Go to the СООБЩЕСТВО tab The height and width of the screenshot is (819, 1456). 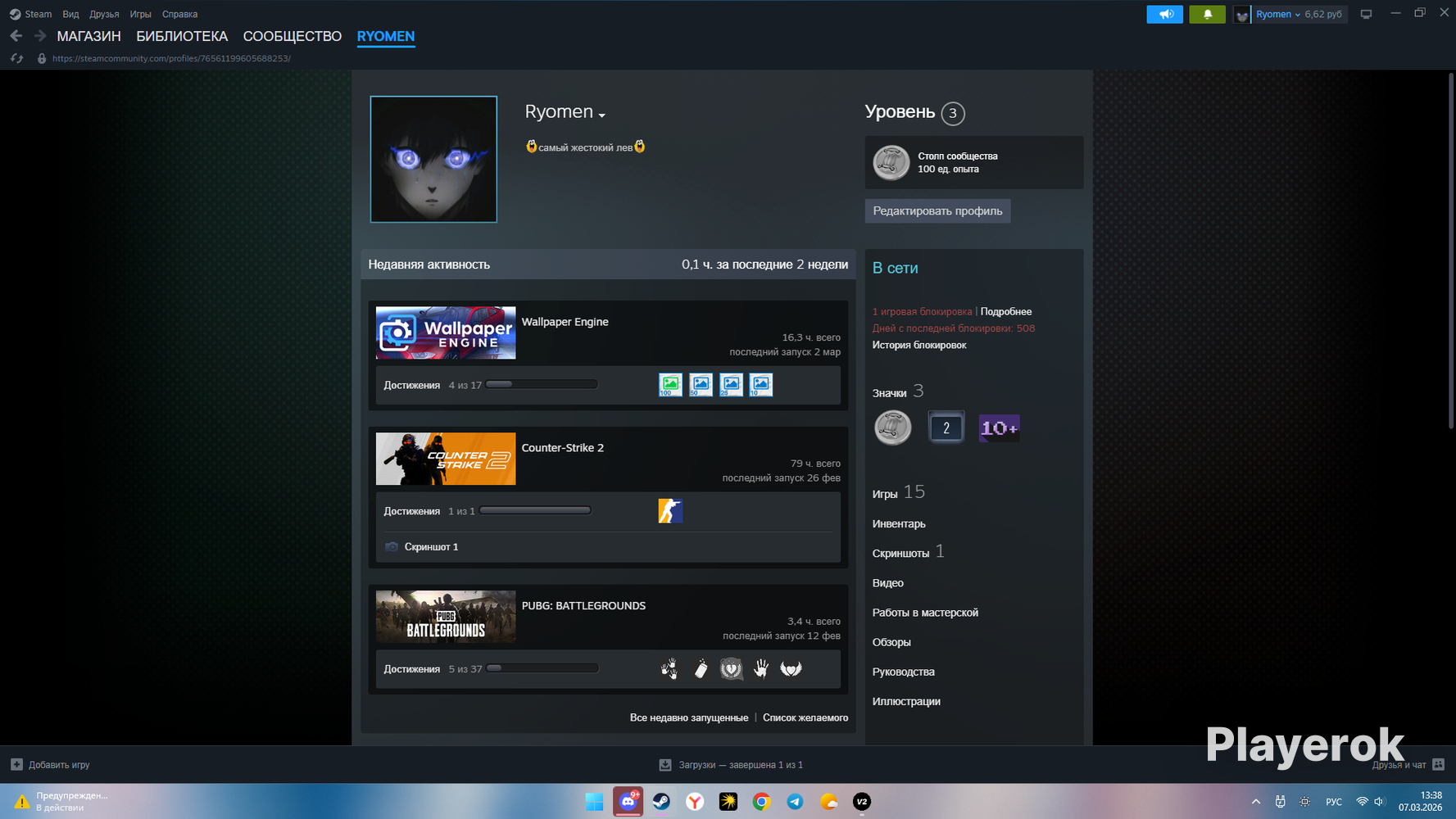tap(293, 36)
